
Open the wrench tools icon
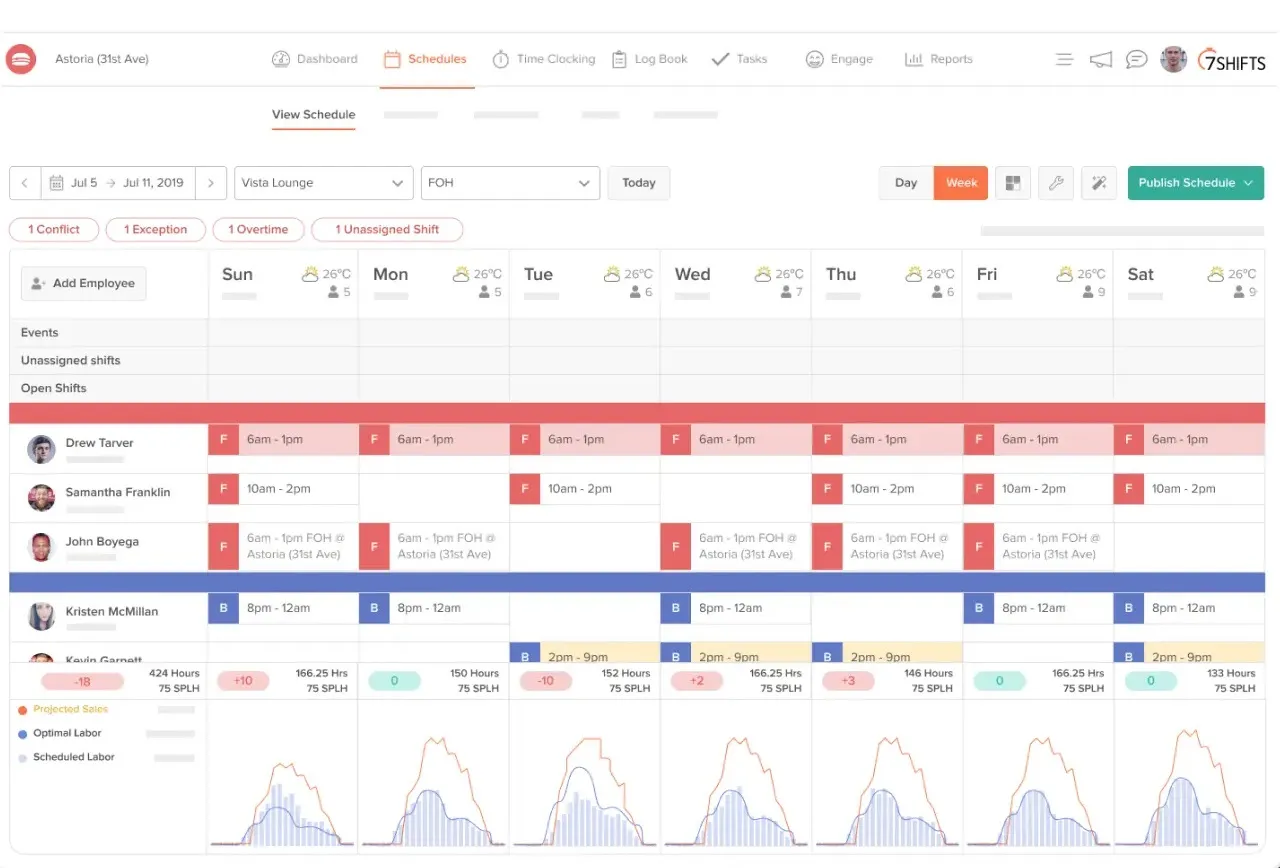coord(1056,183)
